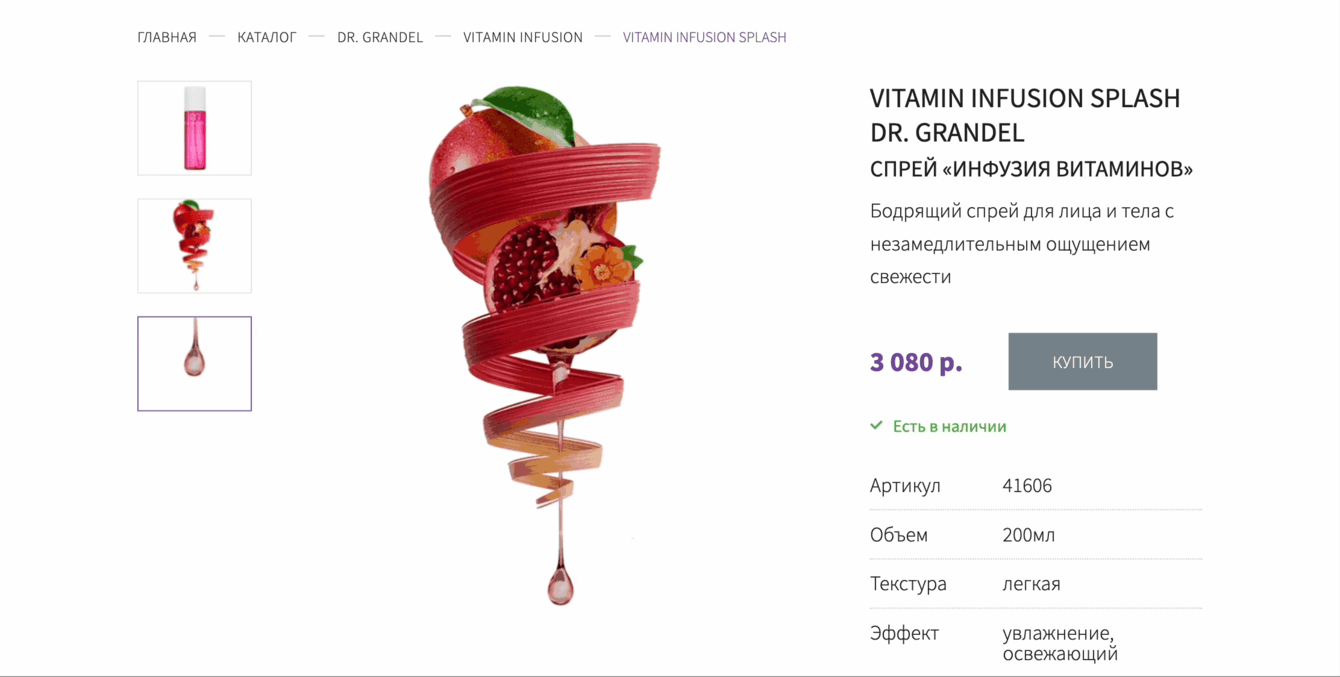Click the Есть в наличии status text
Viewport: 1340px width, 677px height.
(x=949, y=426)
